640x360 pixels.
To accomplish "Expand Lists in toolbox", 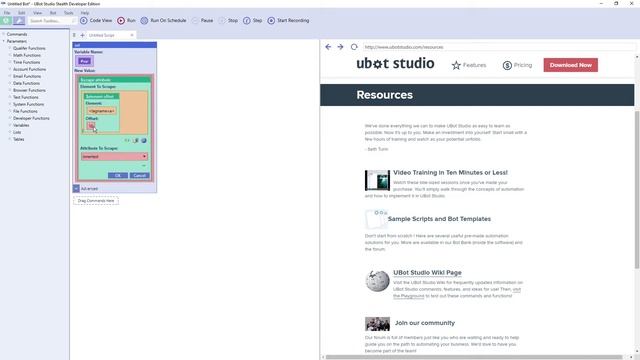I will tap(10, 132).
